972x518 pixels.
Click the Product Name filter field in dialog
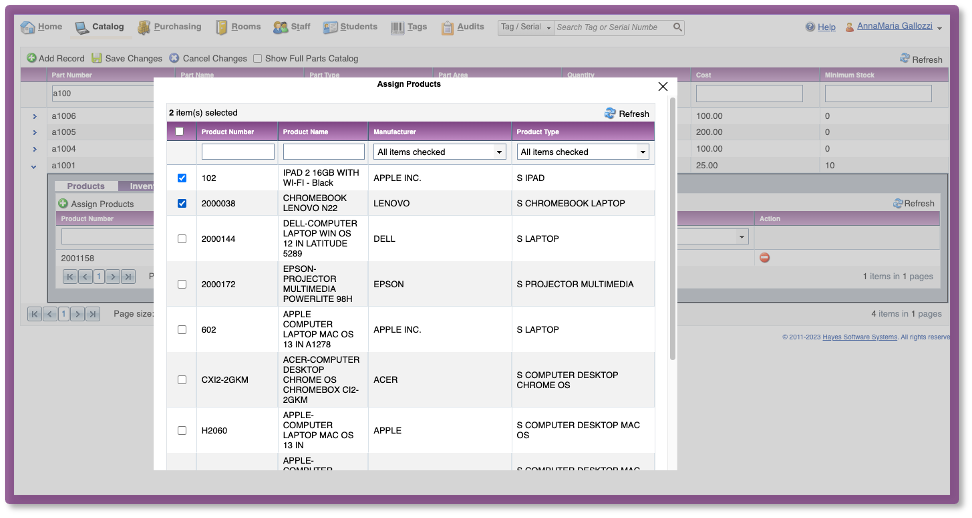[x=324, y=152]
